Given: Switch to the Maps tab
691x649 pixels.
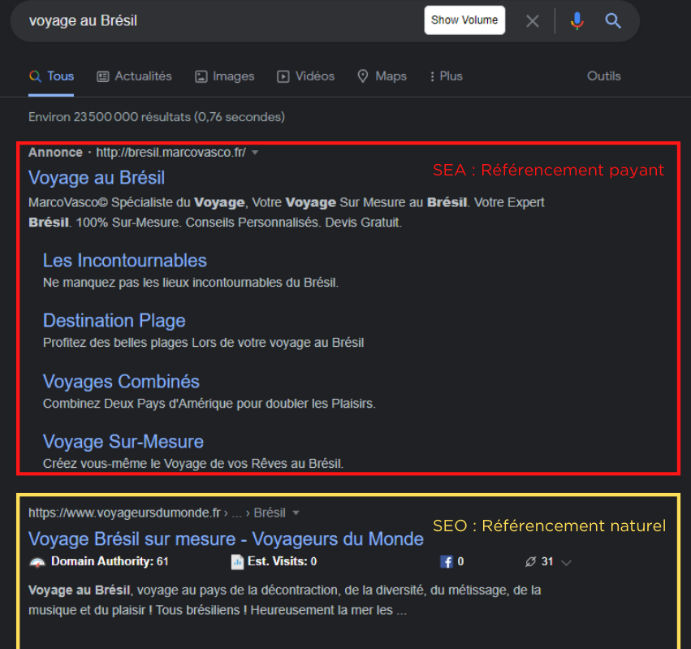Looking at the screenshot, I should (x=382, y=76).
